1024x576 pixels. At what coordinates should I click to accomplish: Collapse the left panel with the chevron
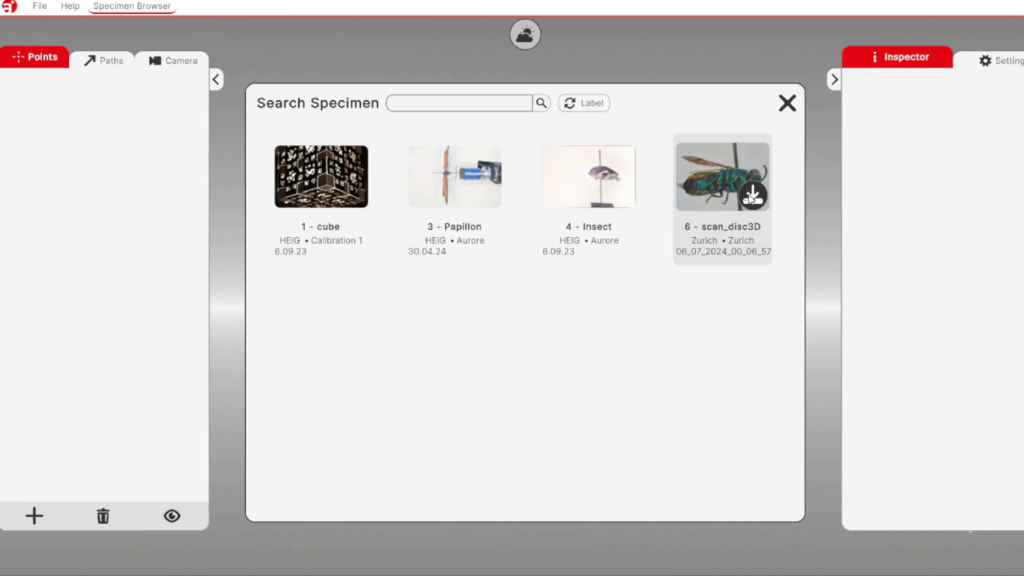(216, 80)
